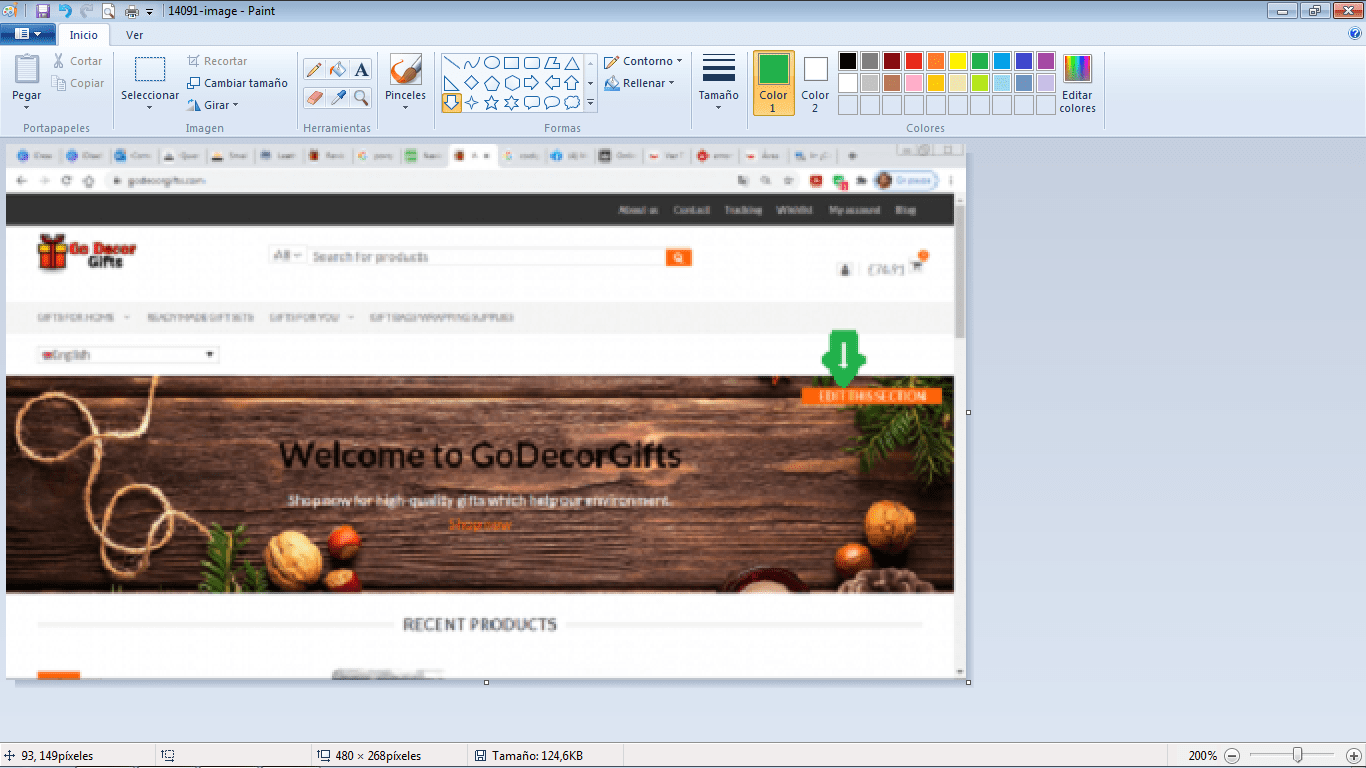Image resolution: width=1366 pixels, height=768 pixels.
Task: Select the Pencil tool
Action: [314, 70]
